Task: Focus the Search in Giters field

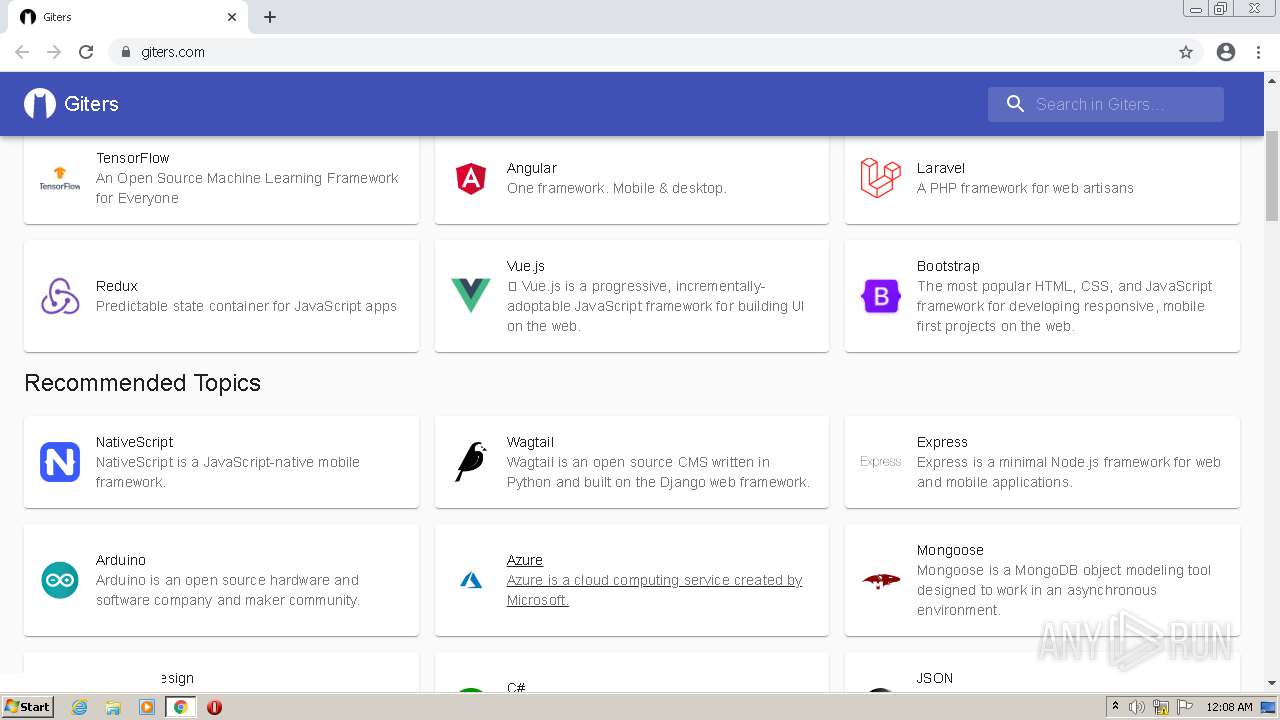Action: 1106,104
